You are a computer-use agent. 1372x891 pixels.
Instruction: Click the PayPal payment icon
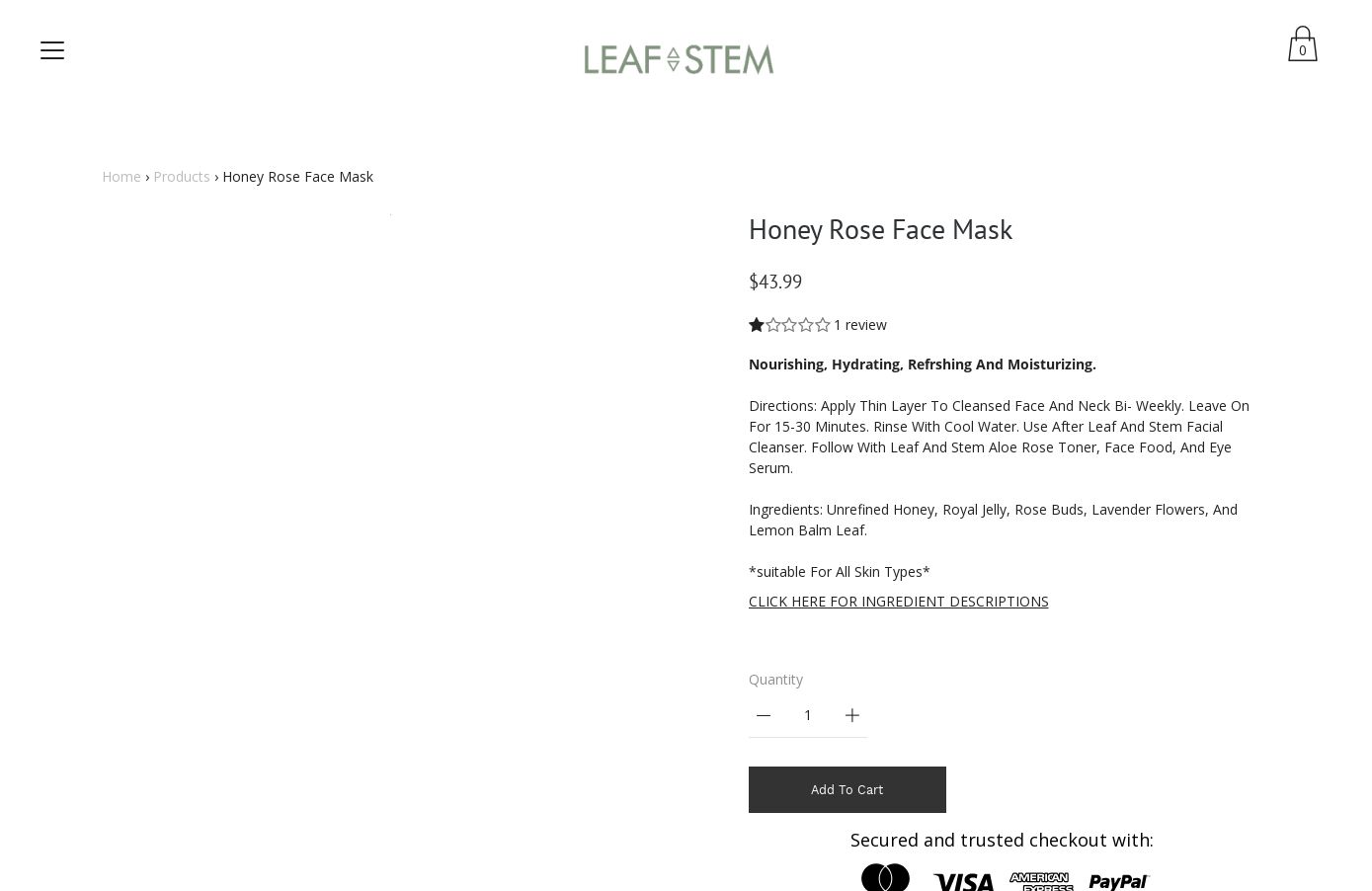1119,881
